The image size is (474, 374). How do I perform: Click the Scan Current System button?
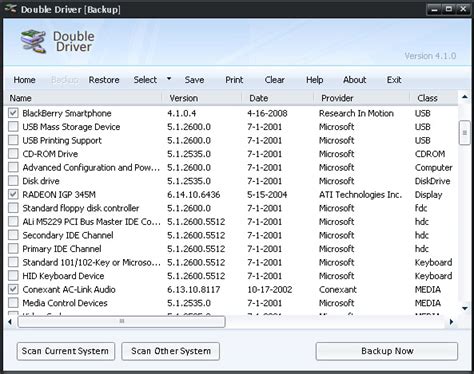click(66, 351)
